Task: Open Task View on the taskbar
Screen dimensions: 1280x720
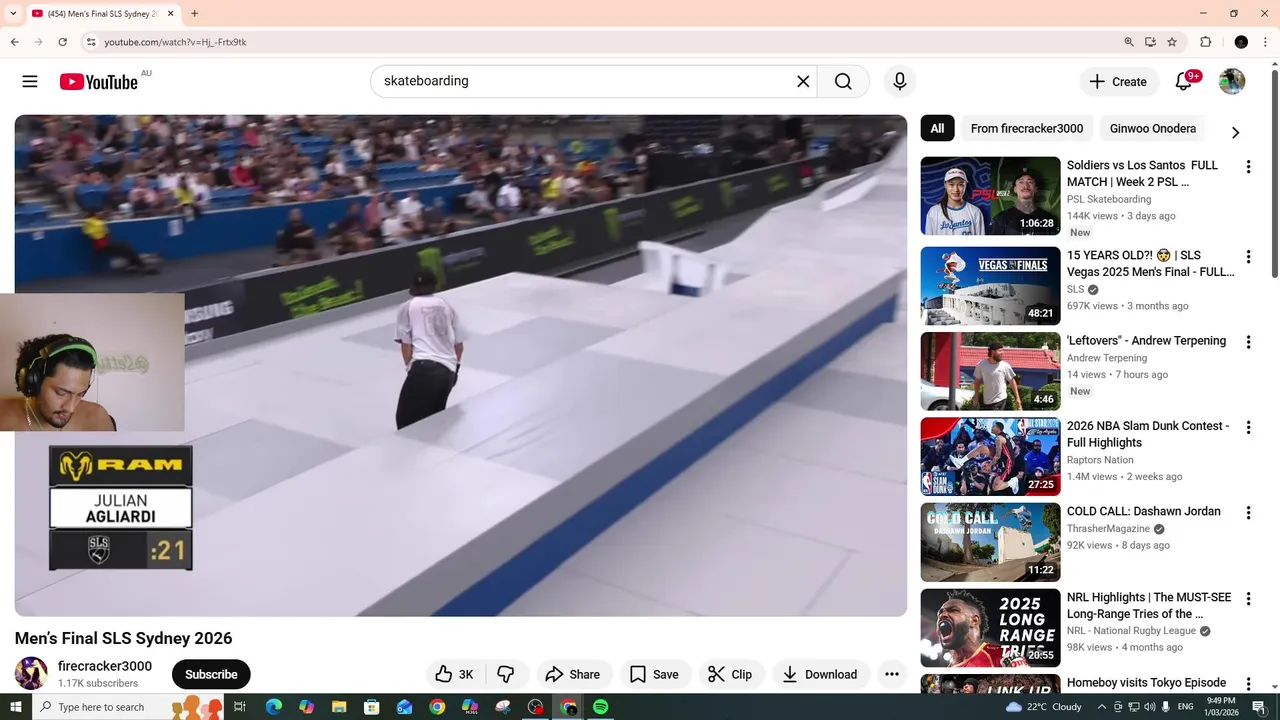Action: pyautogui.click(x=240, y=707)
